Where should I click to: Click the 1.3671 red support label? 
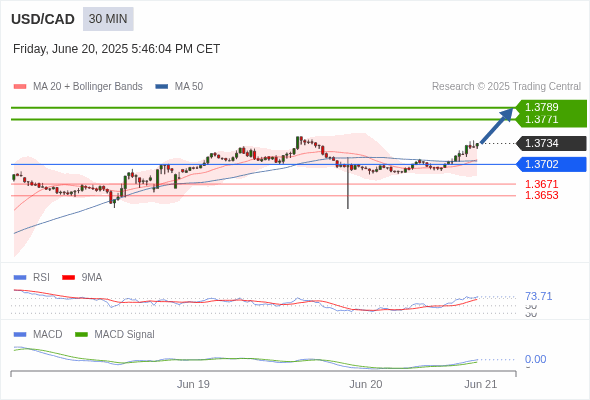click(541, 184)
